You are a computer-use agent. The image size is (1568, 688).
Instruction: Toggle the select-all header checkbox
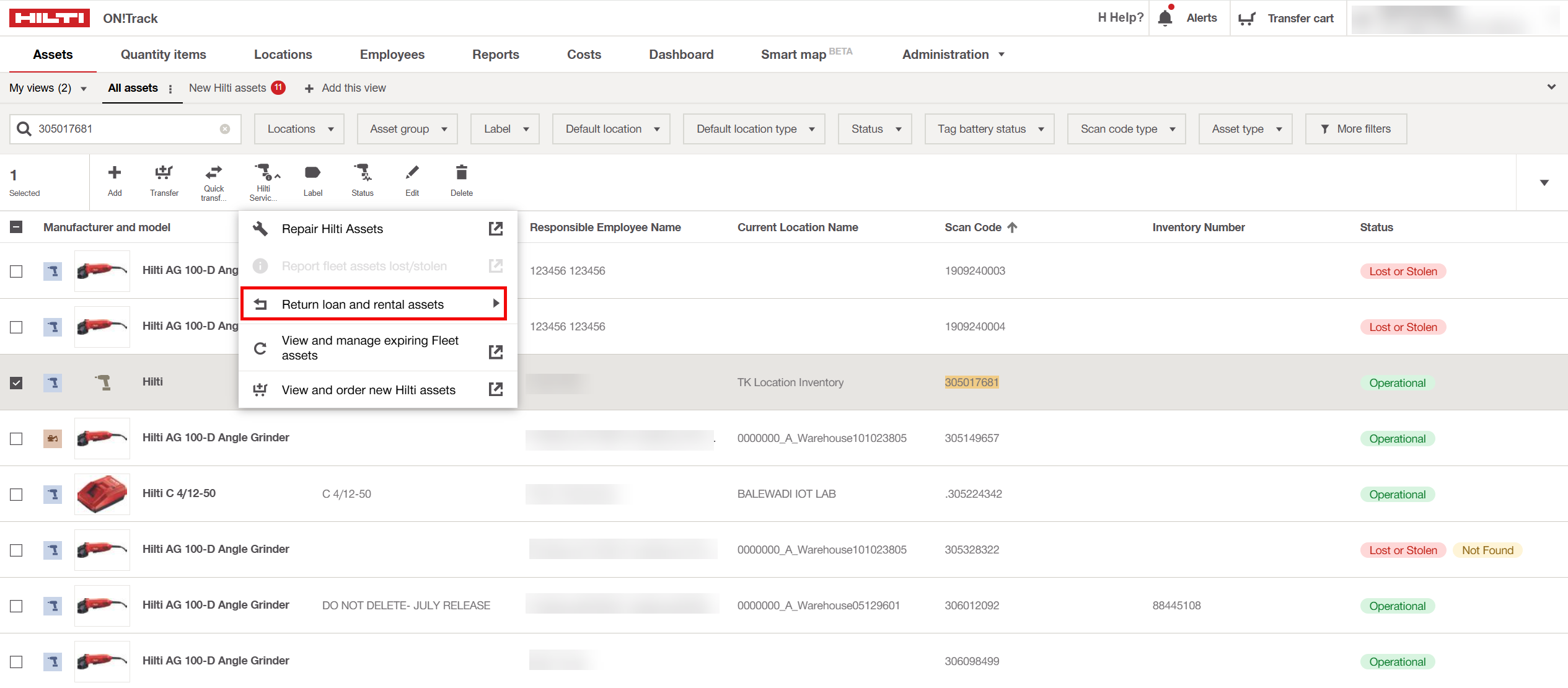tap(17, 227)
